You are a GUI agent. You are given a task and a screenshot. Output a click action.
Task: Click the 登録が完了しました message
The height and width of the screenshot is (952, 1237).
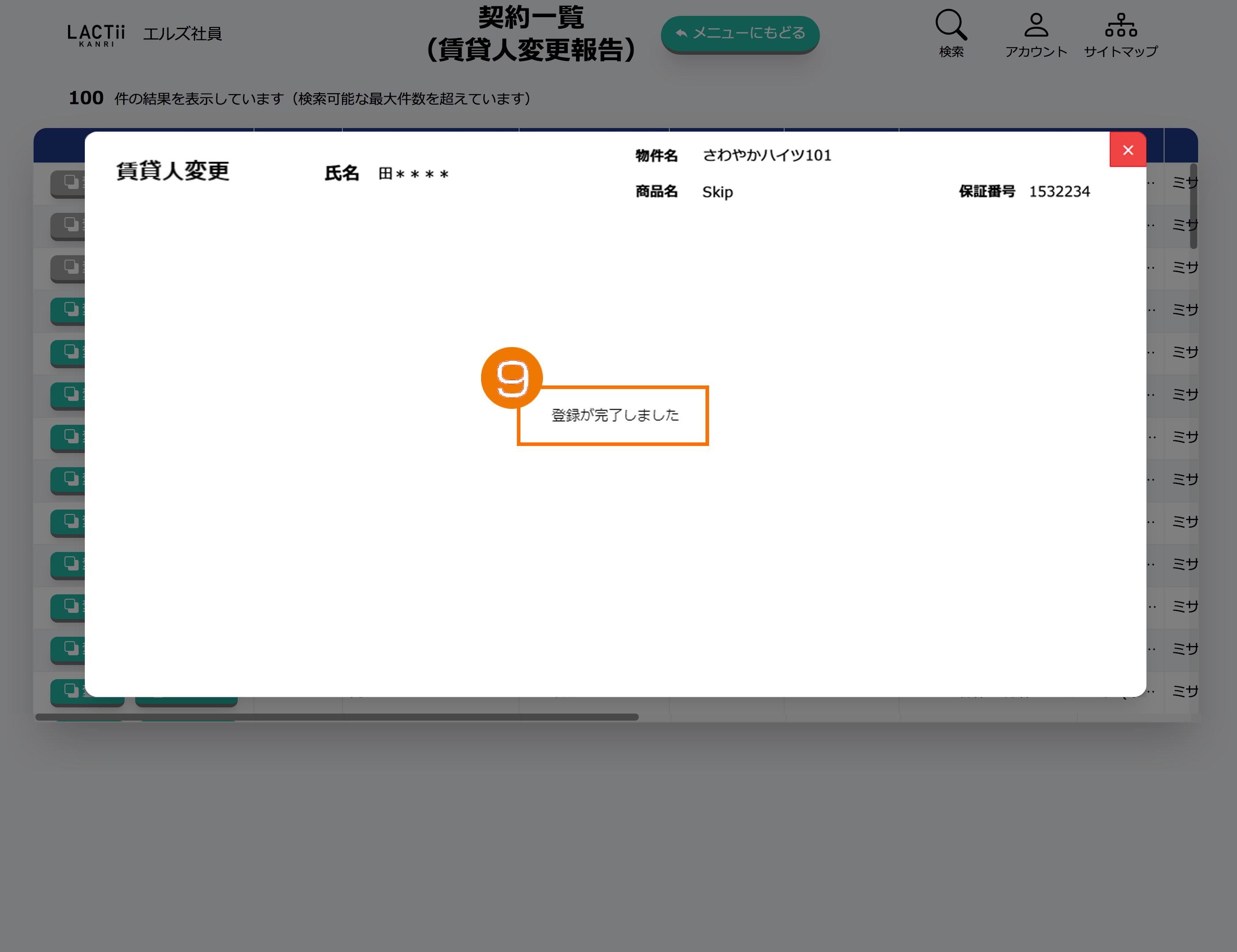coord(615,416)
